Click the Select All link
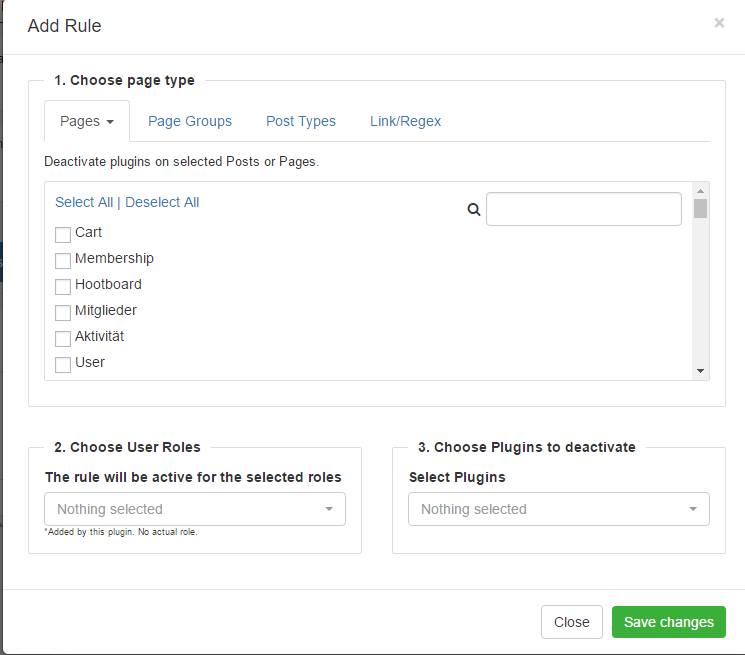Image resolution: width=745 pixels, height=655 pixels. click(84, 202)
